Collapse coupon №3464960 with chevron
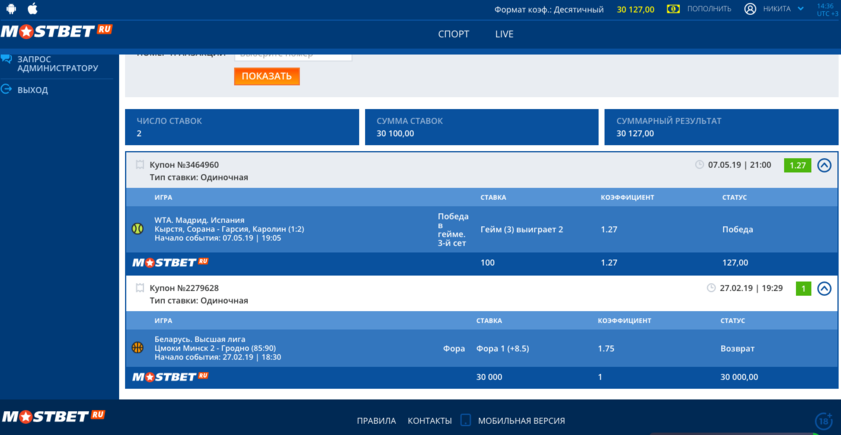841x435 pixels. (x=824, y=165)
